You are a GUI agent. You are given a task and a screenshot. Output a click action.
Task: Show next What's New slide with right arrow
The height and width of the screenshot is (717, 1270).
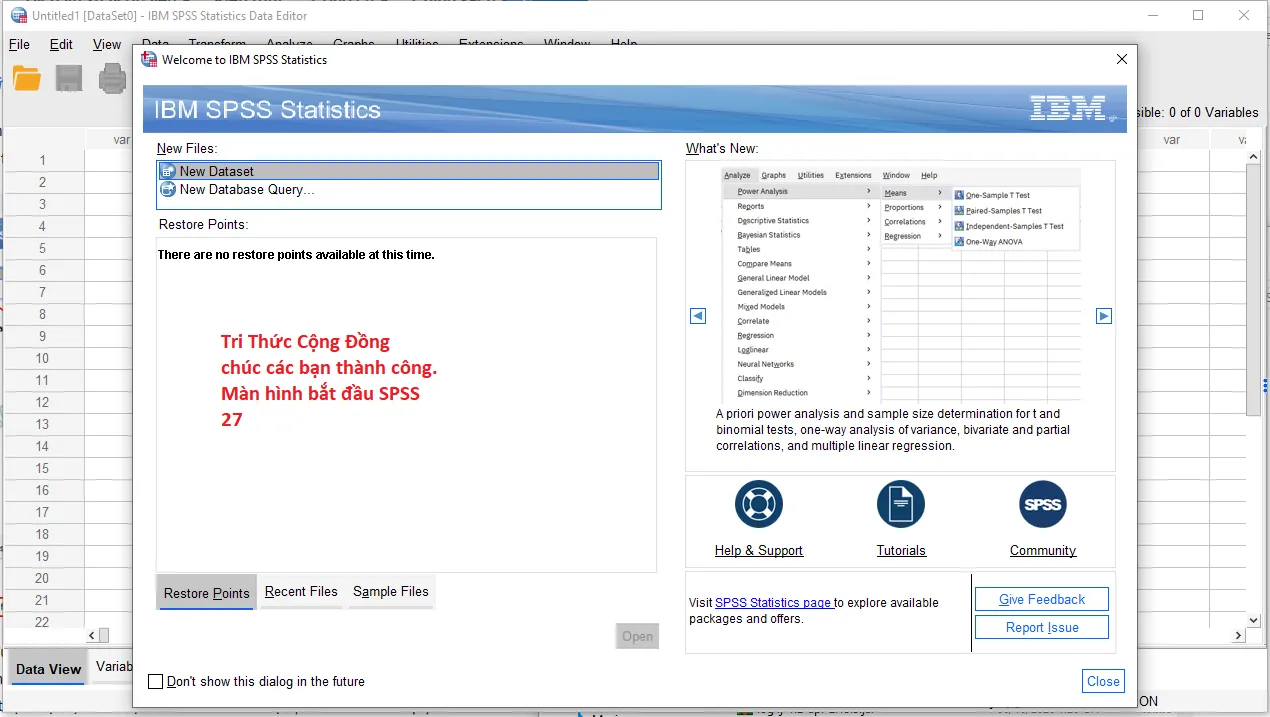click(1103, 315)
